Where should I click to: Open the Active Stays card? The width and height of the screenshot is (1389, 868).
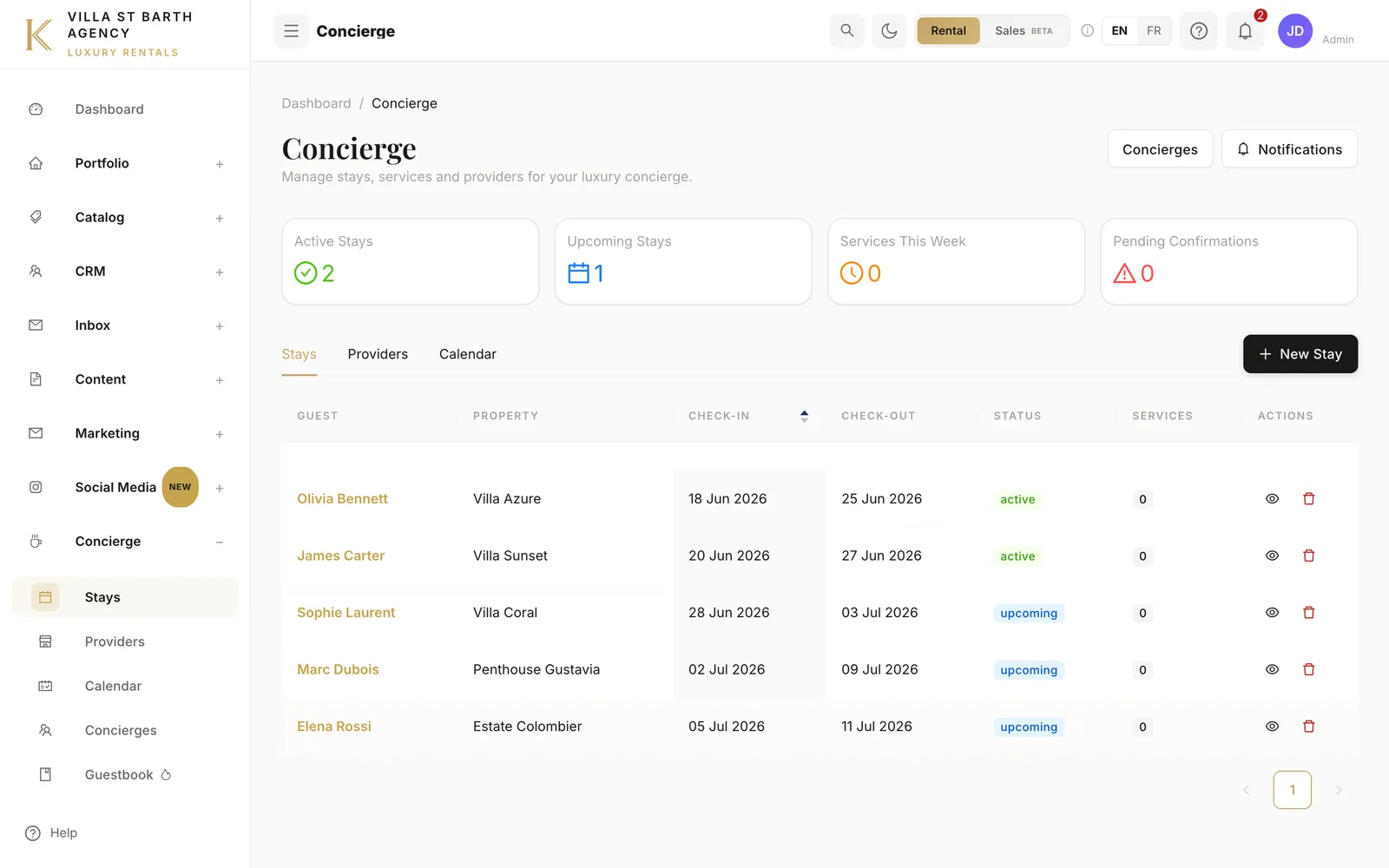pyautogui.click(x=410, y=261)
